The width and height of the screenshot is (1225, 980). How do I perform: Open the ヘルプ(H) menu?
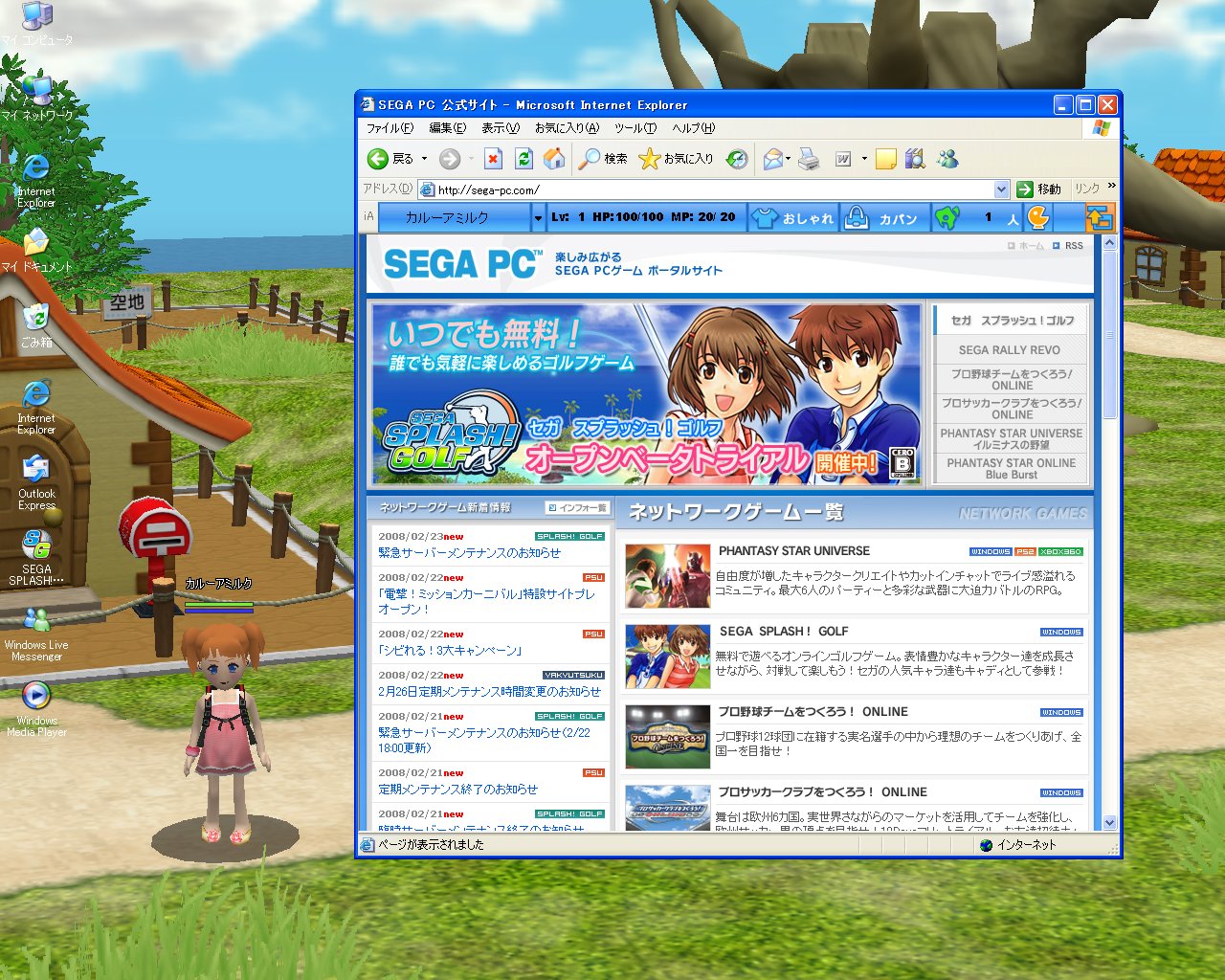[x=693, y=128]
